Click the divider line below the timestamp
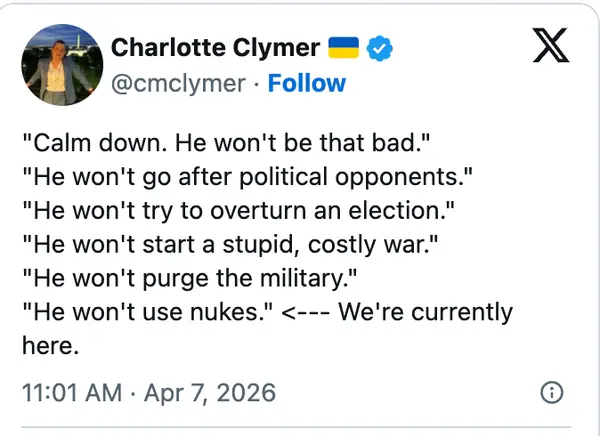The image size is (600, 436). (300, 427)
